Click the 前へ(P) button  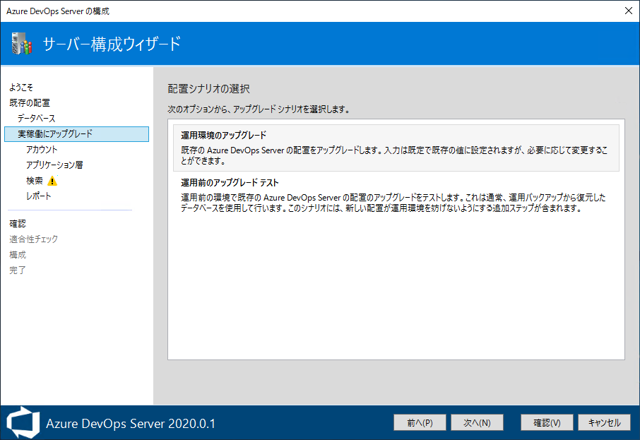pos(420,423)
